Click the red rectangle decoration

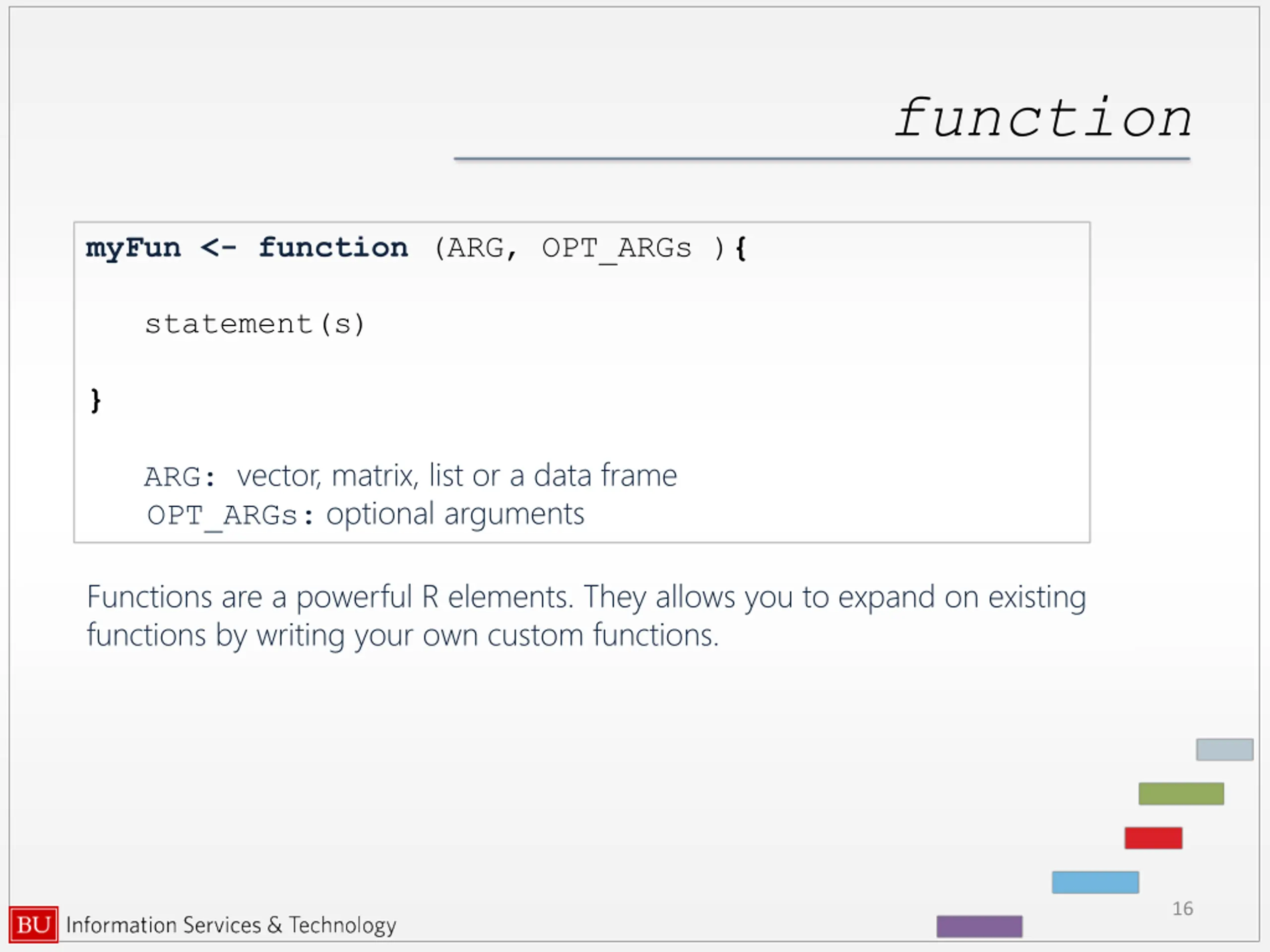click(x=1153, y=838)
